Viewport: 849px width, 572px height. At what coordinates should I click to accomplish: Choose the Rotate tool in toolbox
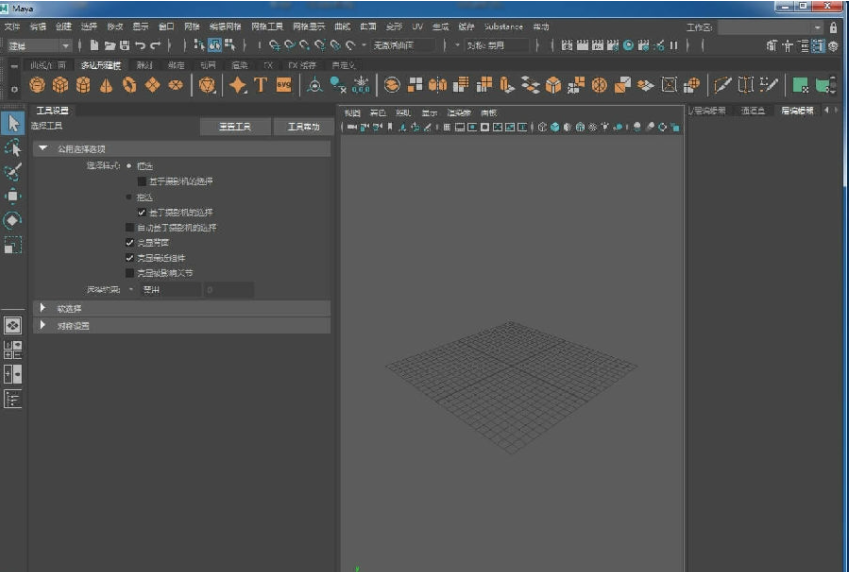pos(12,220)
